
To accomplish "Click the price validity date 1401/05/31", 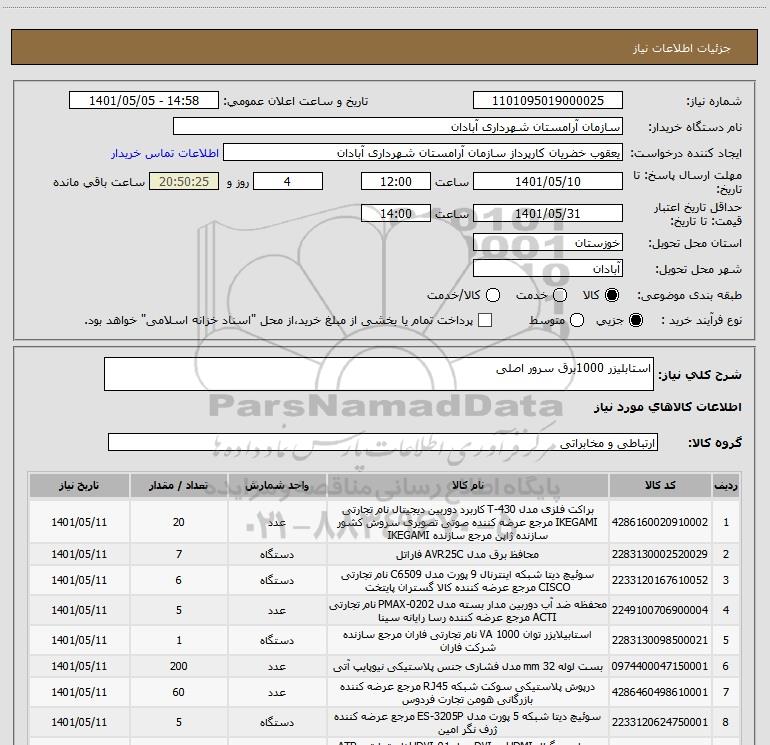I will pos(548,213).
